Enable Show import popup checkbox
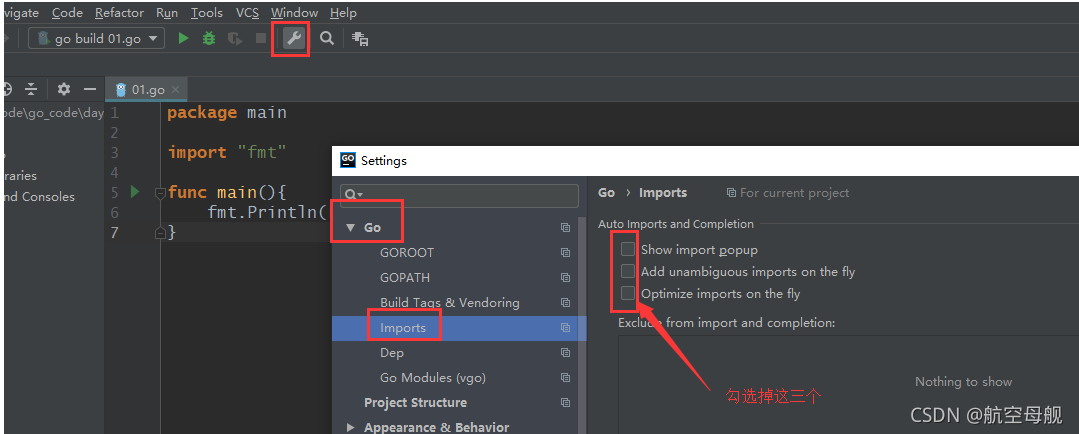 tap(628, 249)
